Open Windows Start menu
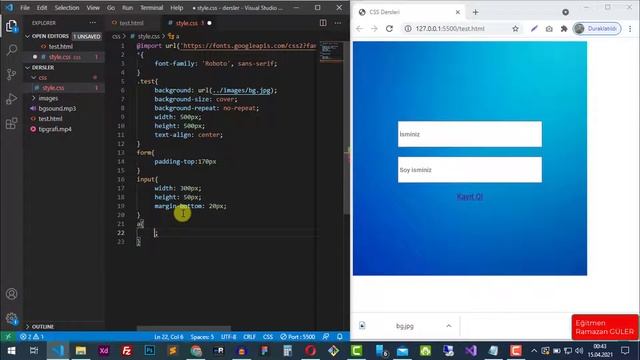The height and width of the screenshot is (360, 640). [11, 351]
